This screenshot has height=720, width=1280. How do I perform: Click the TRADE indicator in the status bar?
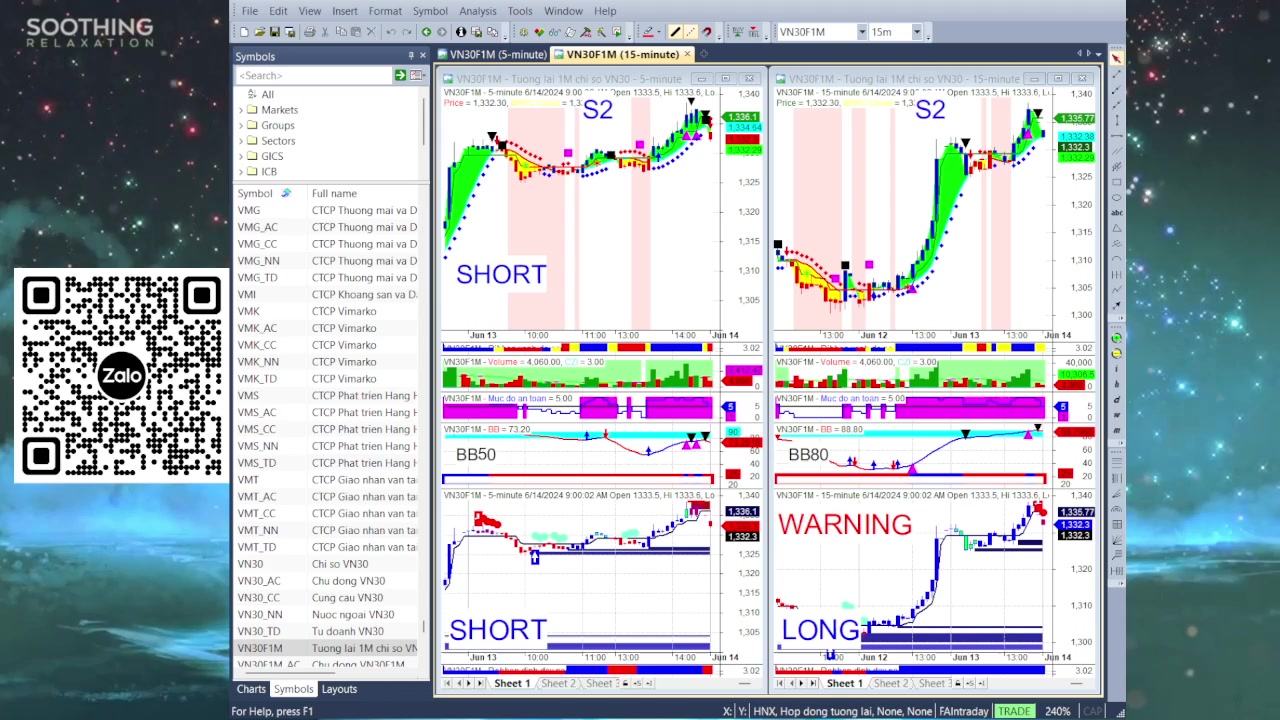1014,711
